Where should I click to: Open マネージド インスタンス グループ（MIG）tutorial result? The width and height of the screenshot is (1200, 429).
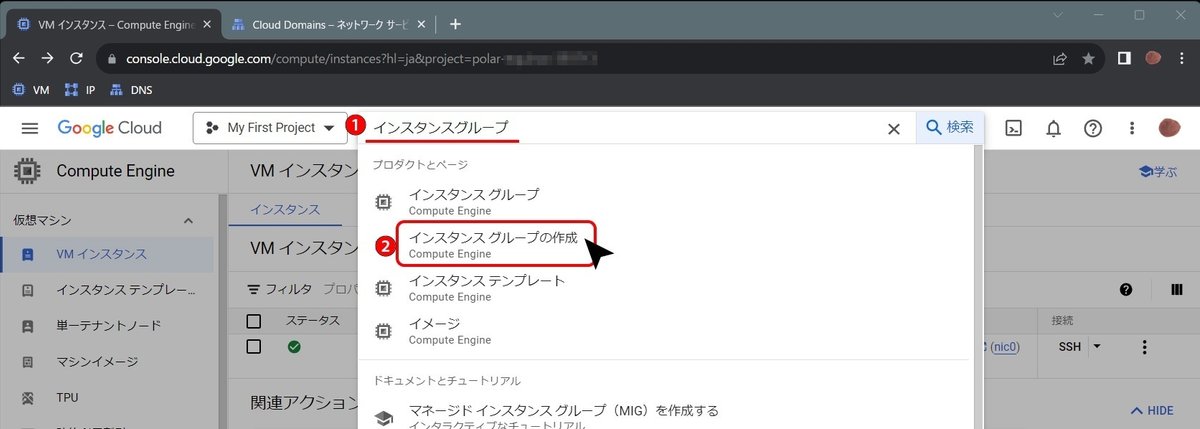pyautogui.click(x=670, y=417)
